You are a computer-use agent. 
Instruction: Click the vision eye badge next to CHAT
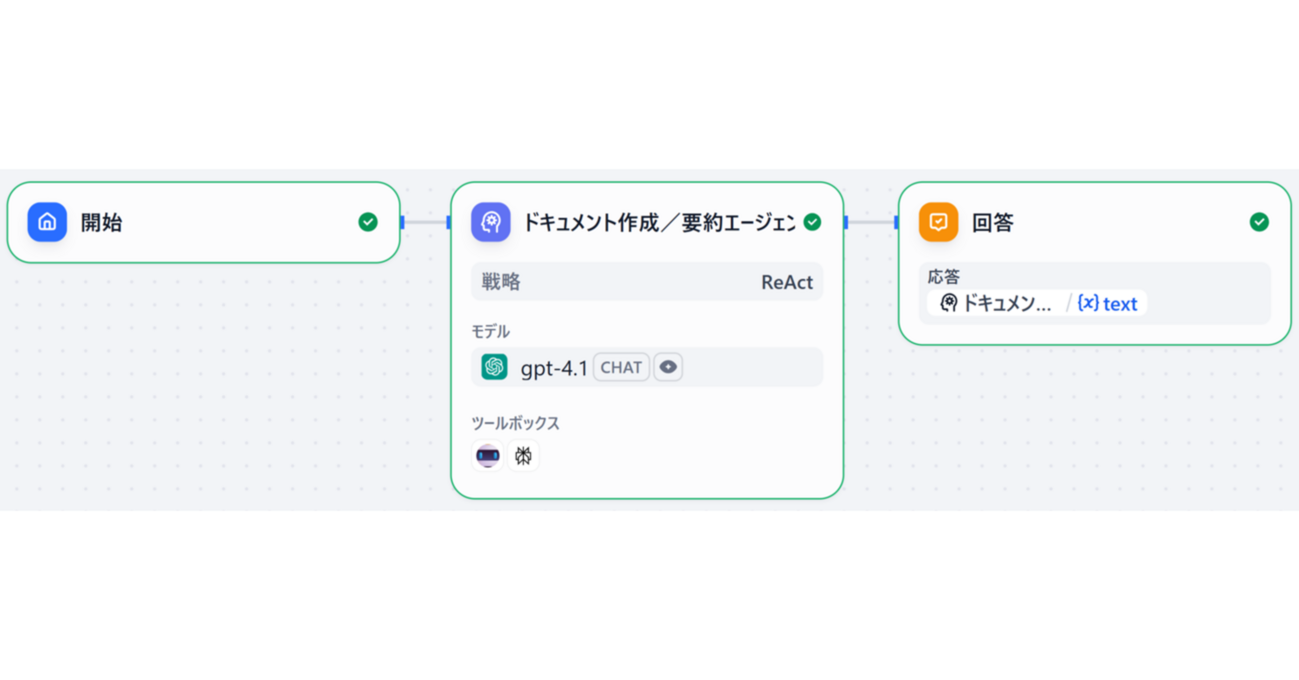click(668, 367)
